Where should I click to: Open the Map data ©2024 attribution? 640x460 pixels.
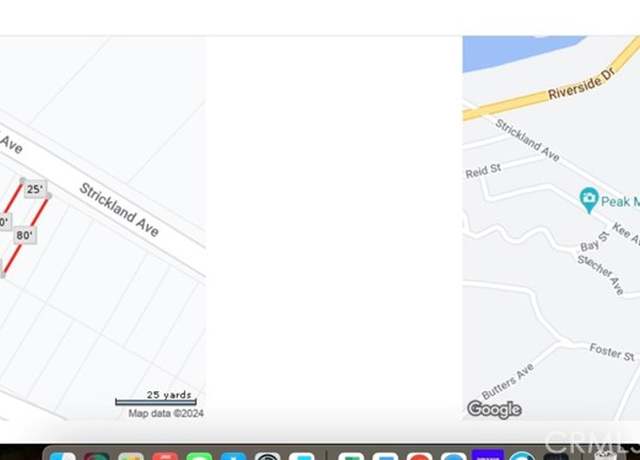click(x=166, y=413)
